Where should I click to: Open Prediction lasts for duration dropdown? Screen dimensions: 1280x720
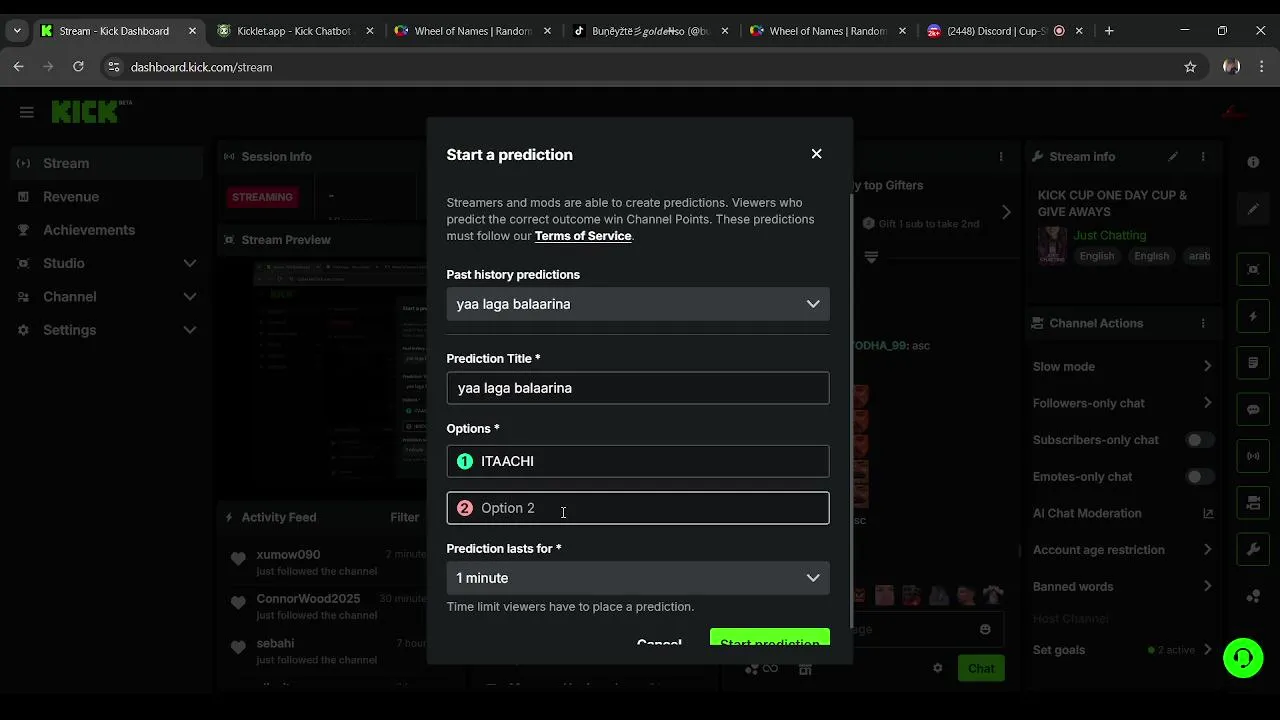pyautogui.click(x=638, y=578)
